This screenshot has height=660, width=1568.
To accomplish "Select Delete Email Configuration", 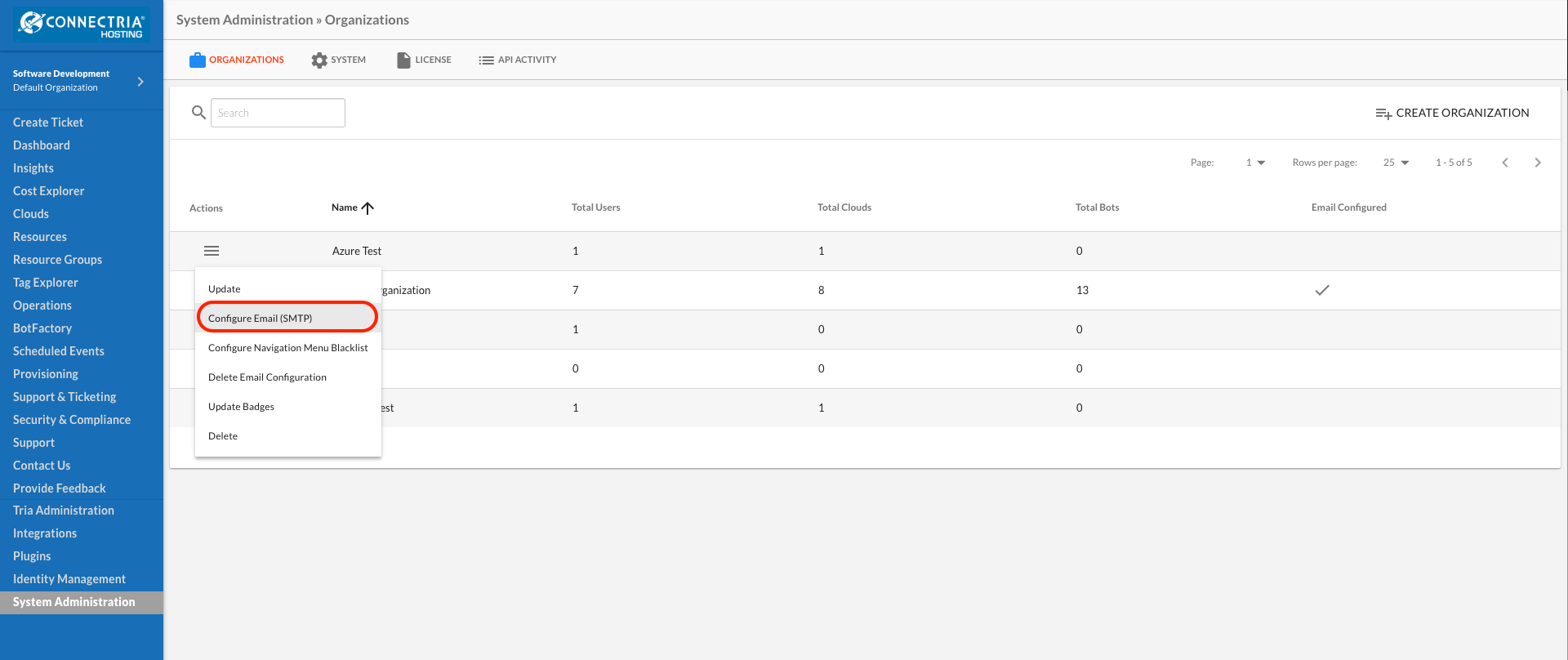I will (x=288, y=377).
